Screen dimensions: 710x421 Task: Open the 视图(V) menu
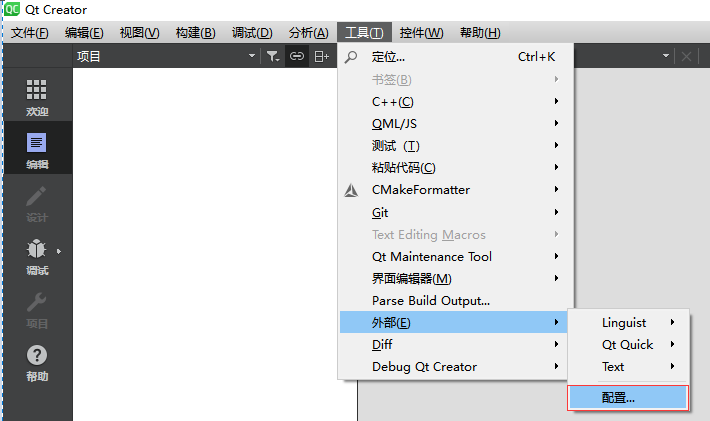click(x=139, y=33)
